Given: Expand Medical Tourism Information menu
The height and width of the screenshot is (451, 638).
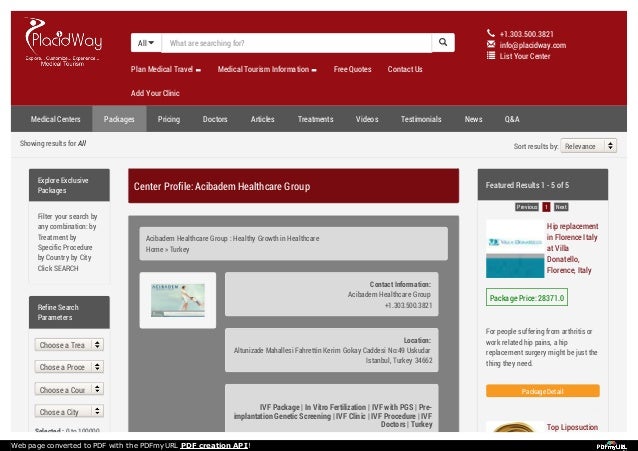Looking at the screenshot, I should pos(267,69).
